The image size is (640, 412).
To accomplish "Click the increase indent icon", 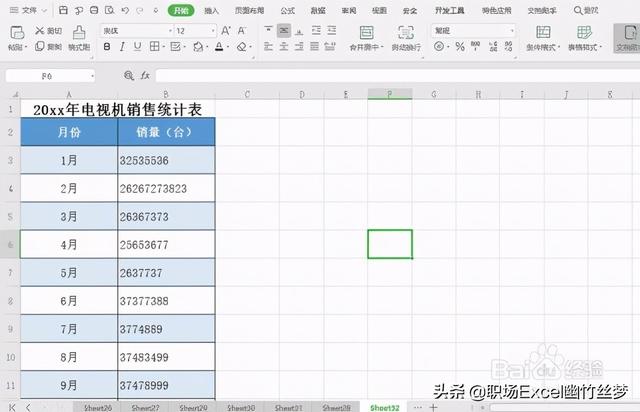I will [x=331, y=30].
